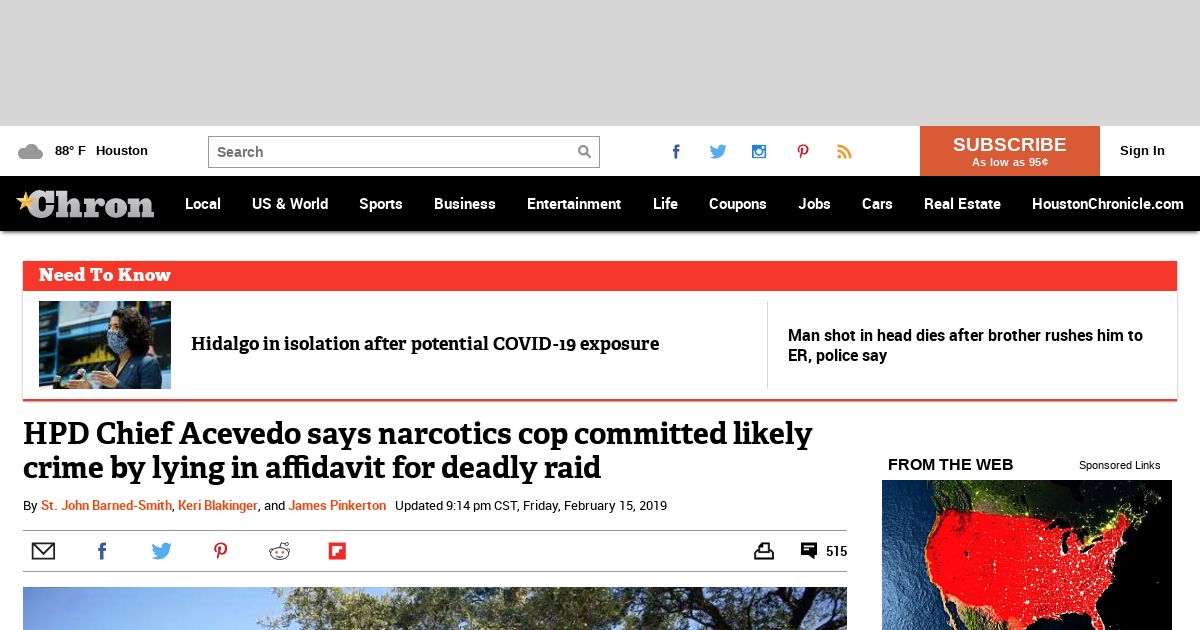This screenshot has width=1200, height=630.
Task: View author James Pinkerton
Action: coord(337,506)
